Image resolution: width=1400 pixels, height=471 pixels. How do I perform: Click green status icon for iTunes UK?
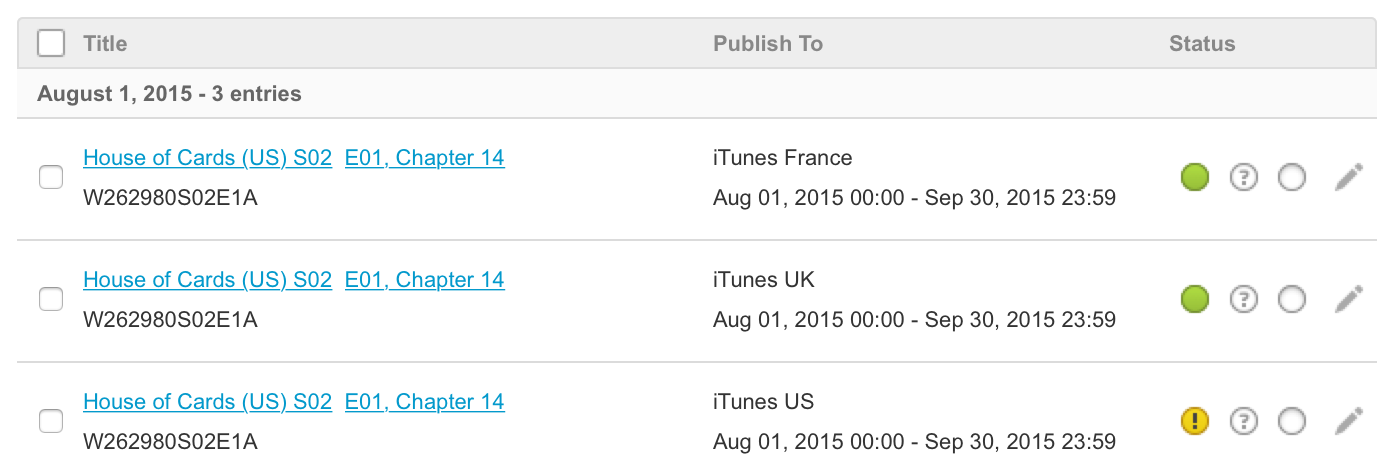pyautogui.click(x=1195, y=299)
